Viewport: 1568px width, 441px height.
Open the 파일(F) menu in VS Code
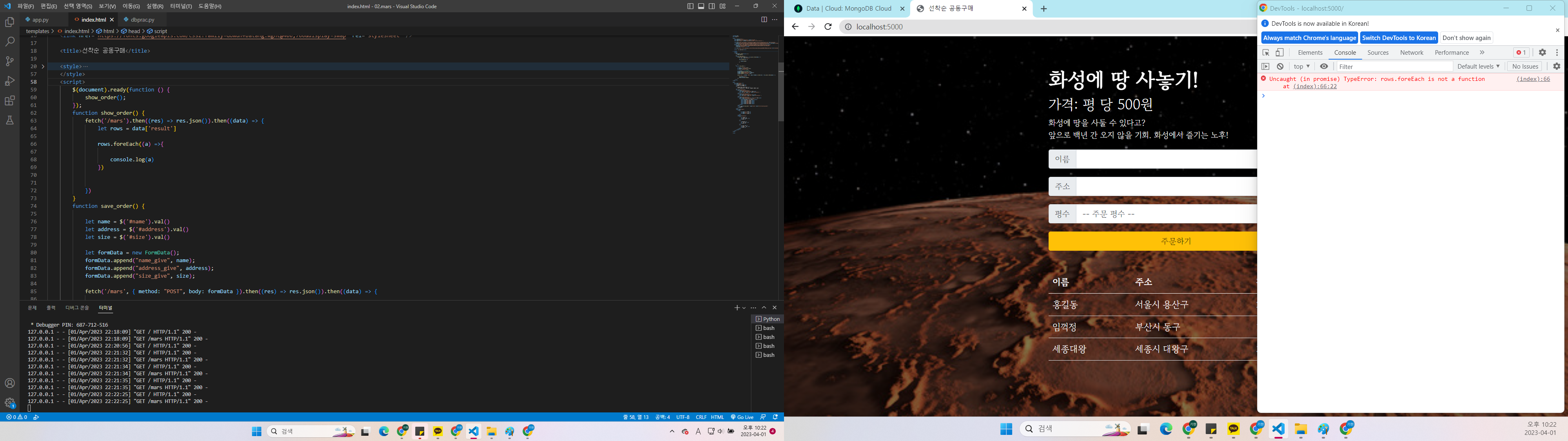(x=26, y=6)
